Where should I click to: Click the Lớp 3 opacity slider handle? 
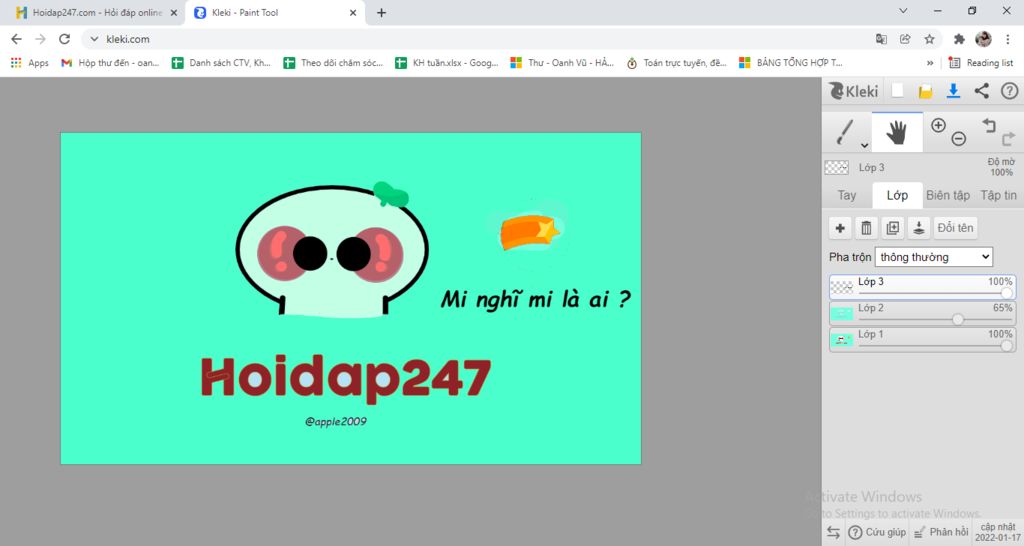(x=1007, y=293)
